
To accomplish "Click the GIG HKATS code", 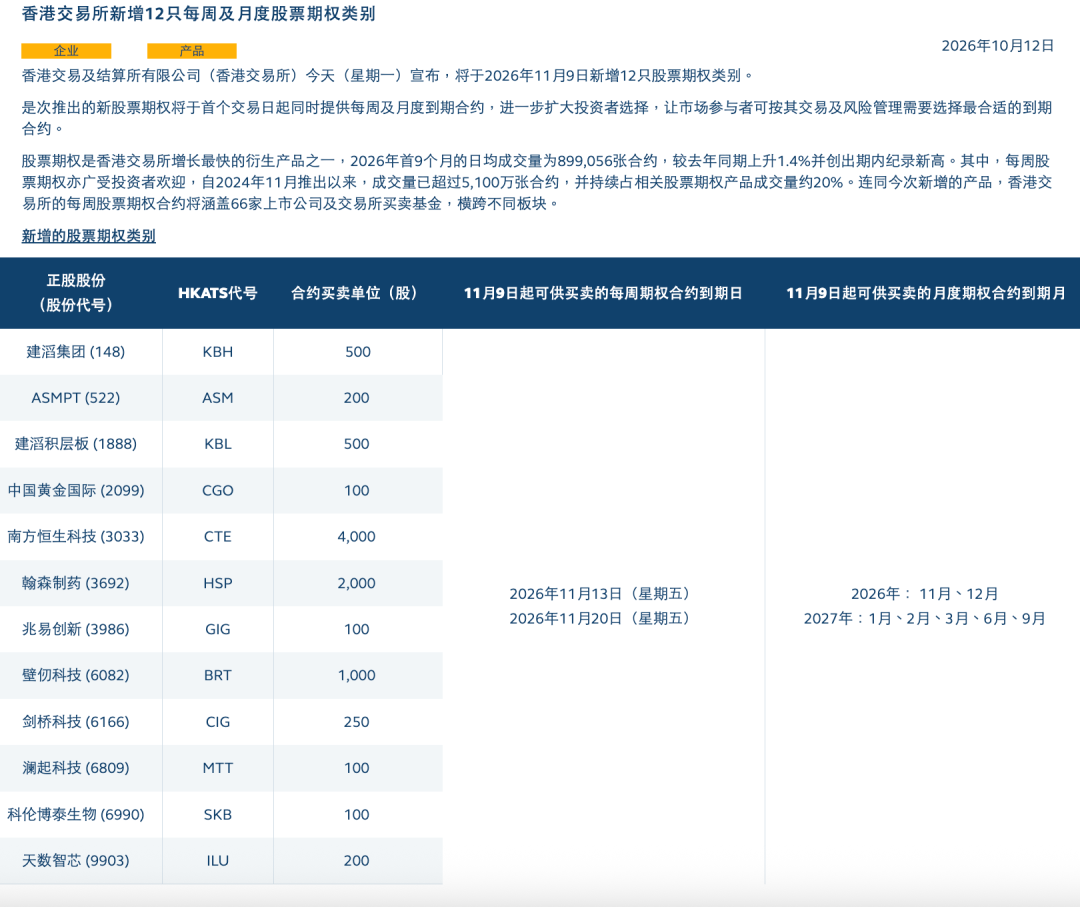I will [x=218, y=629].
